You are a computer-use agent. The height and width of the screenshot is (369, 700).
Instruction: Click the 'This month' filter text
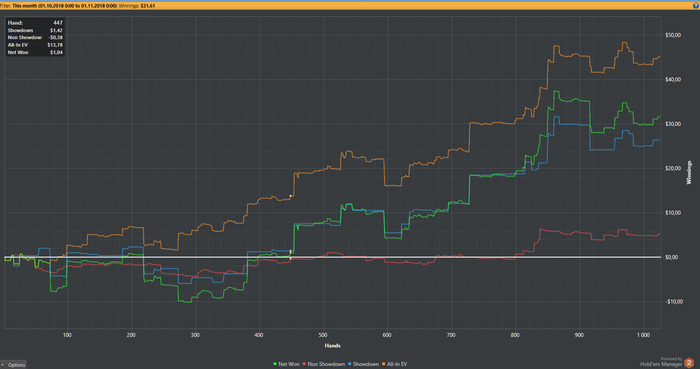(x=25, y=6)
